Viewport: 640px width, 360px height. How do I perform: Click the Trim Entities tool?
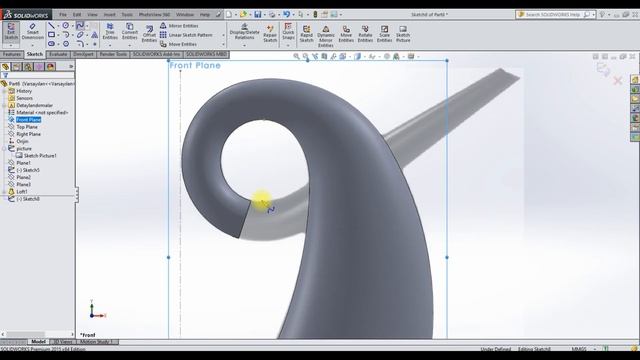click(110, 32)
